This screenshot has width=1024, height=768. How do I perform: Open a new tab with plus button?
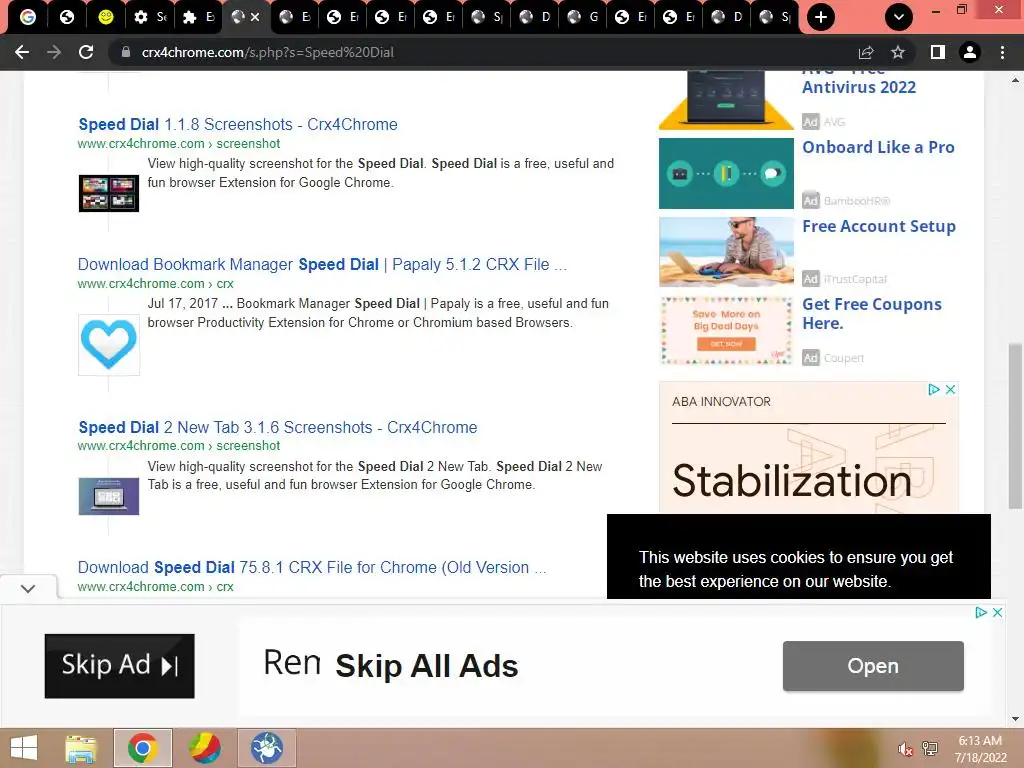pos(821,17)
